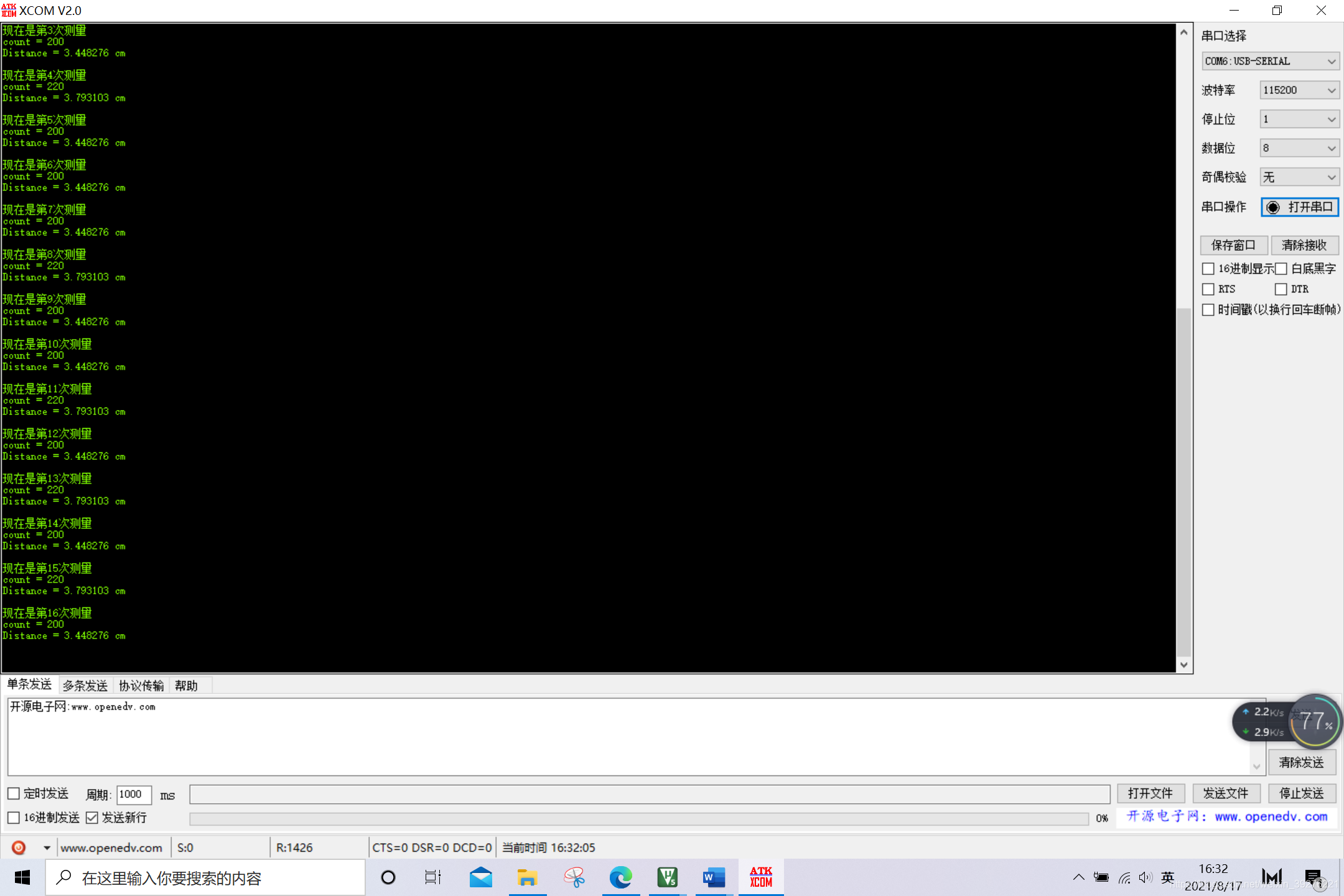Uncheck the 发送新行 checkbox

point(92,818)
